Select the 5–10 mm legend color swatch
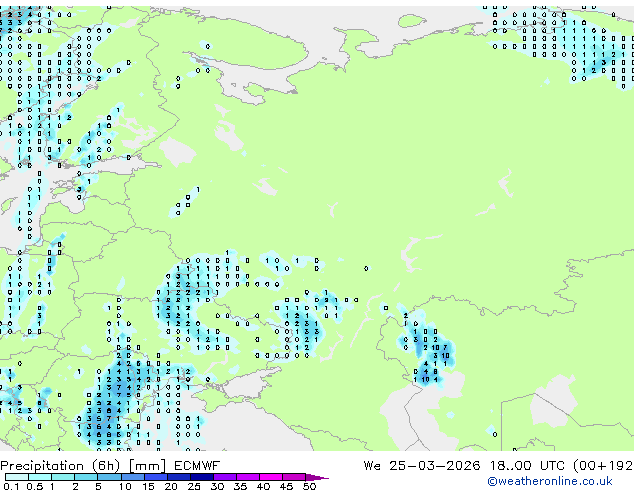This screenshot has height=490, width=634. 109,477
